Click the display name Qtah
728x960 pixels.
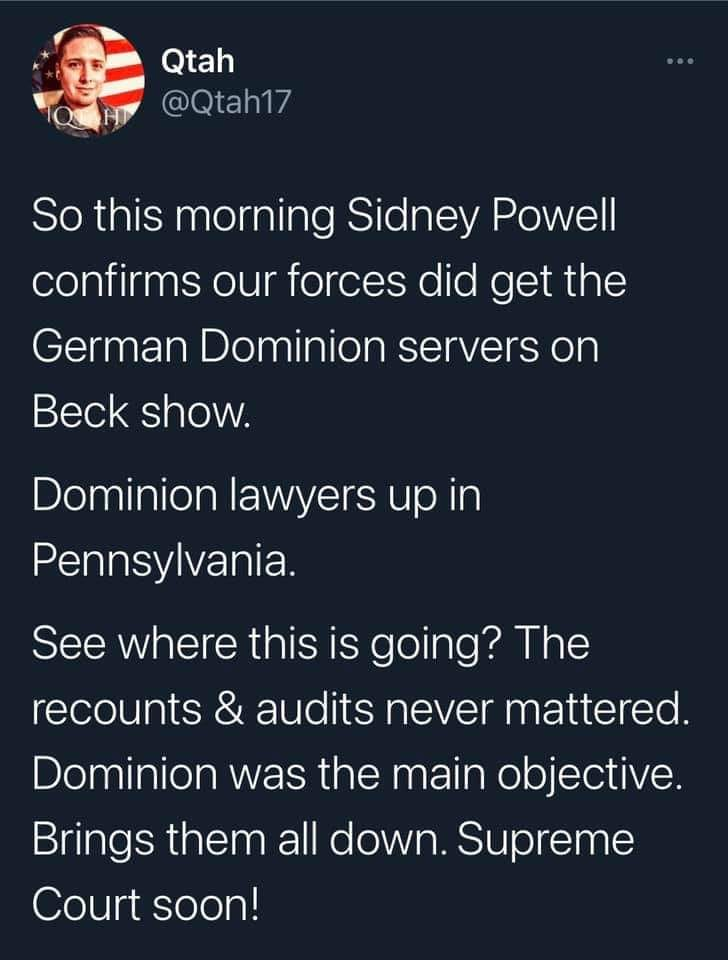click(198, 61)
